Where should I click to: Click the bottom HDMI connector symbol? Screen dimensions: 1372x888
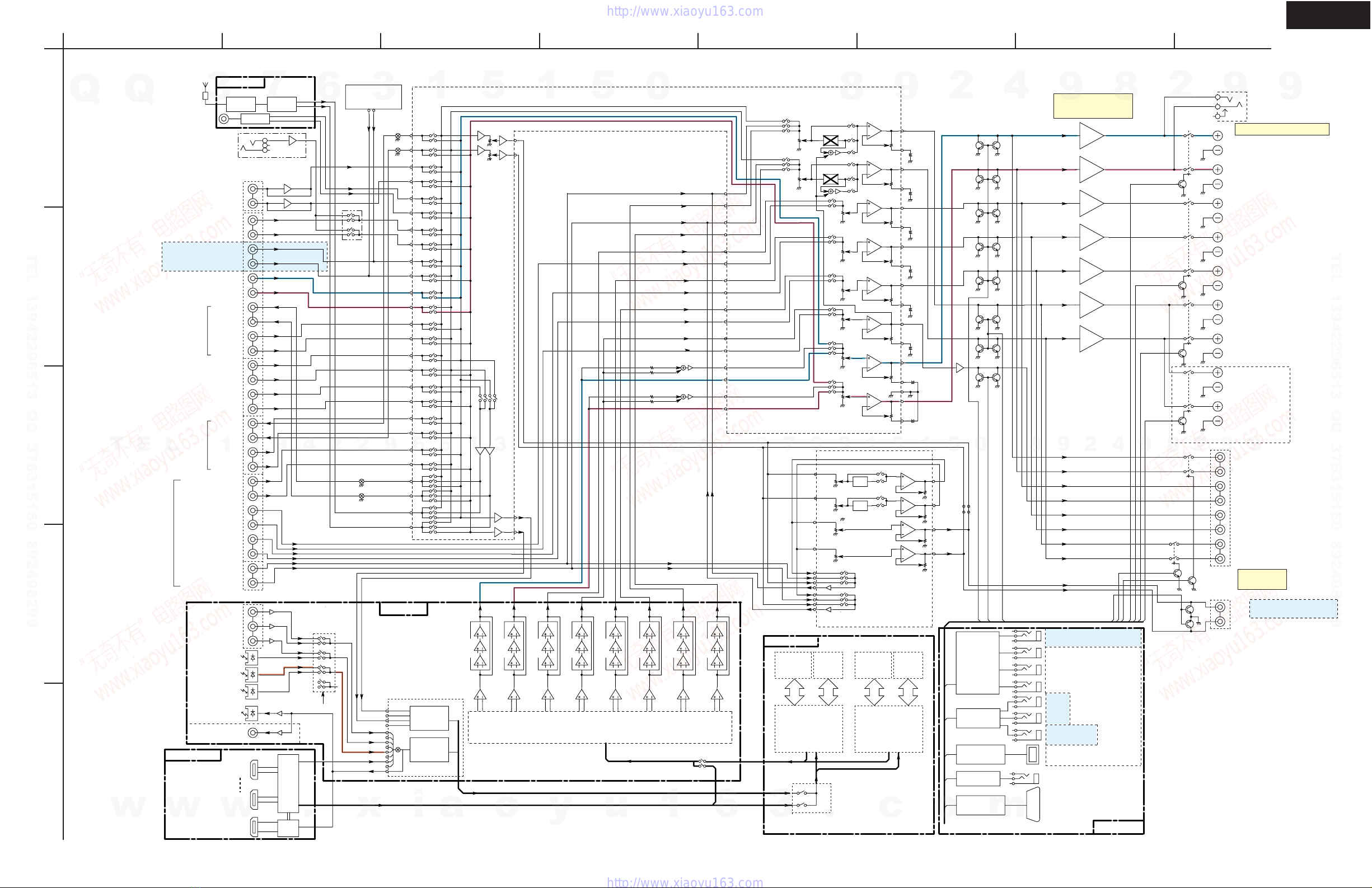coord(254,828)
